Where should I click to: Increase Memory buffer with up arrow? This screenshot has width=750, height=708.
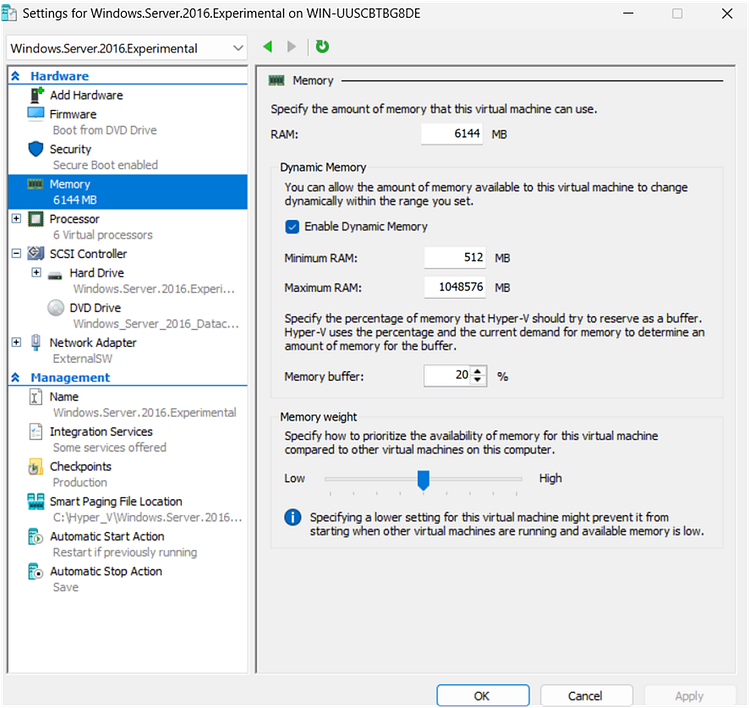coord(477,371)
